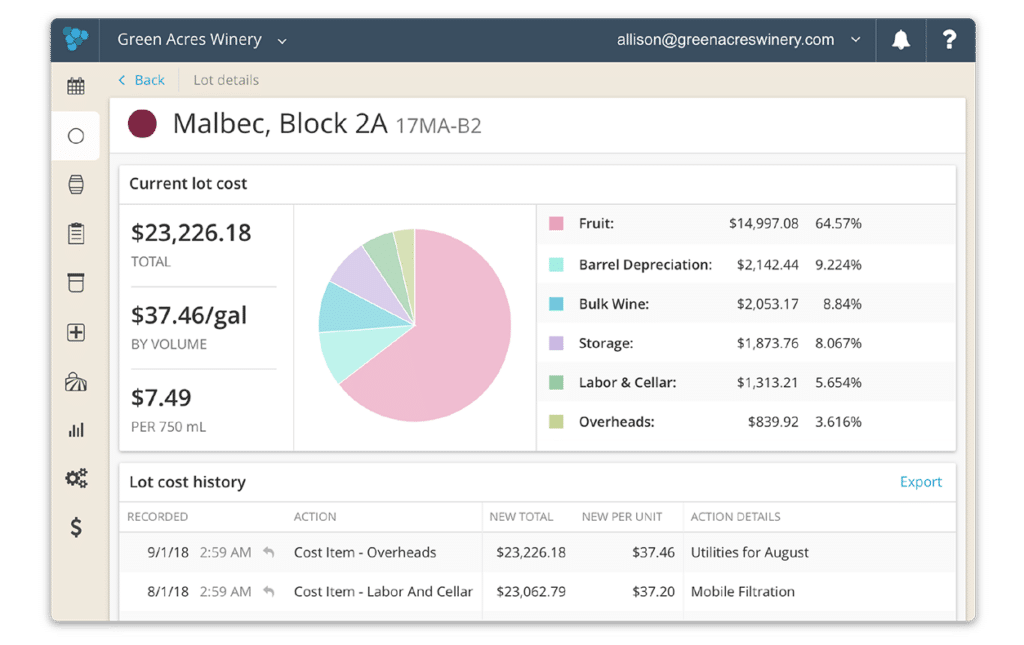This screenshot has height=645, width=1024.
Task: Open the clipboard icon in sidebar
Action: pos(76,234)
